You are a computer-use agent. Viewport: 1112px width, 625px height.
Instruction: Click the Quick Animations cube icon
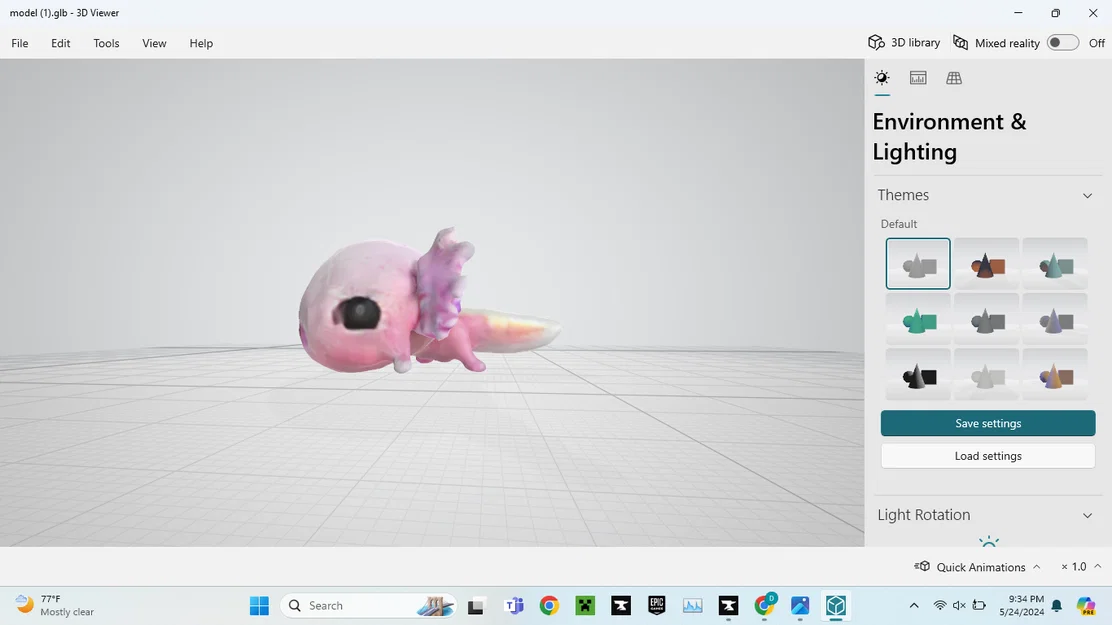click(922, 566)
